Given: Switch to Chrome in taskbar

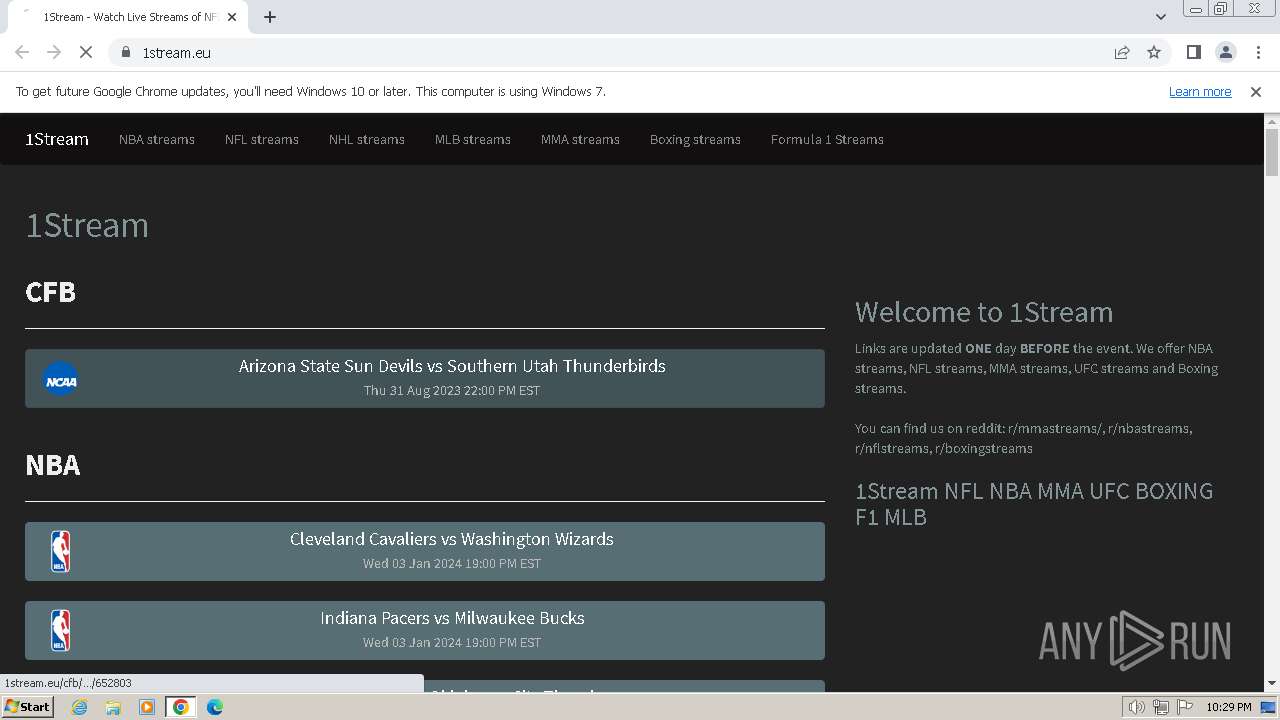Looking at the screenshot, I should click(181, 707).
